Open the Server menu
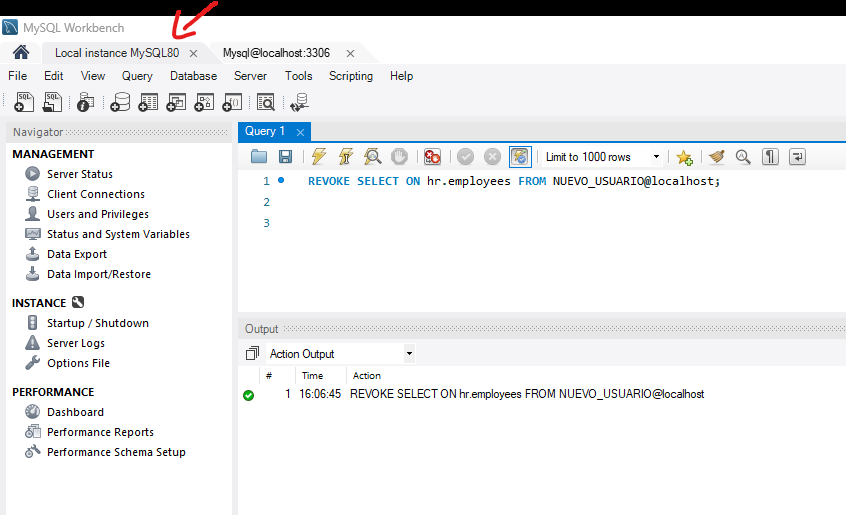846x515 pixels. (250, 76)
